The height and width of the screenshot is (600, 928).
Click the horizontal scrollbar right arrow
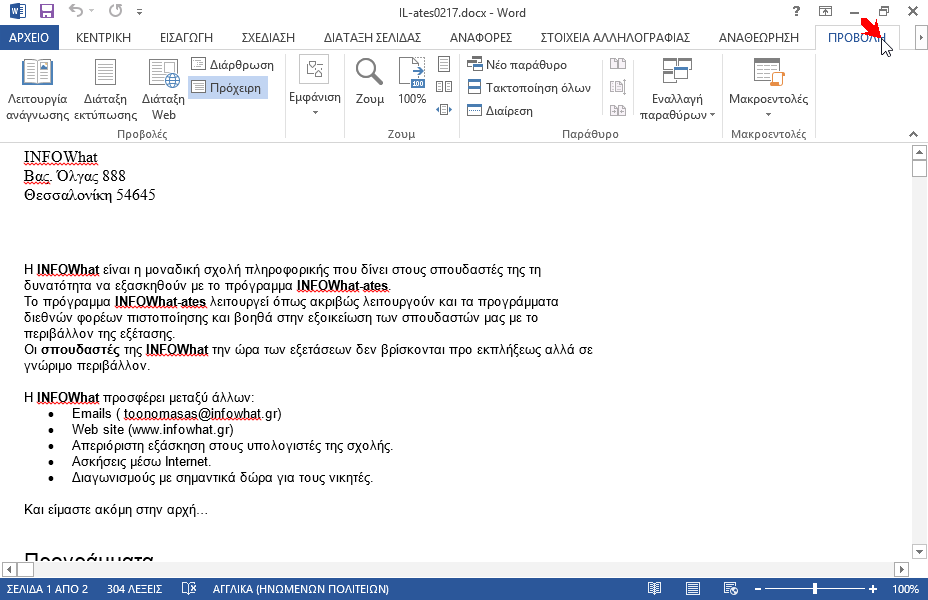tap(901, 569)
